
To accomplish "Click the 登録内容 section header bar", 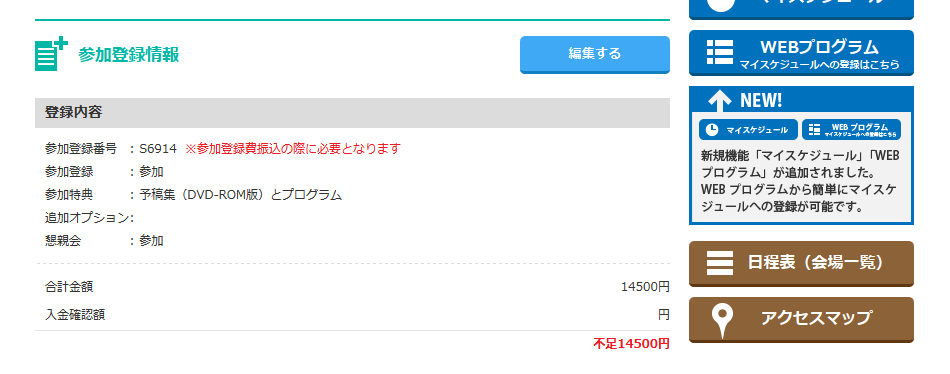I will (x=352, y=113).
